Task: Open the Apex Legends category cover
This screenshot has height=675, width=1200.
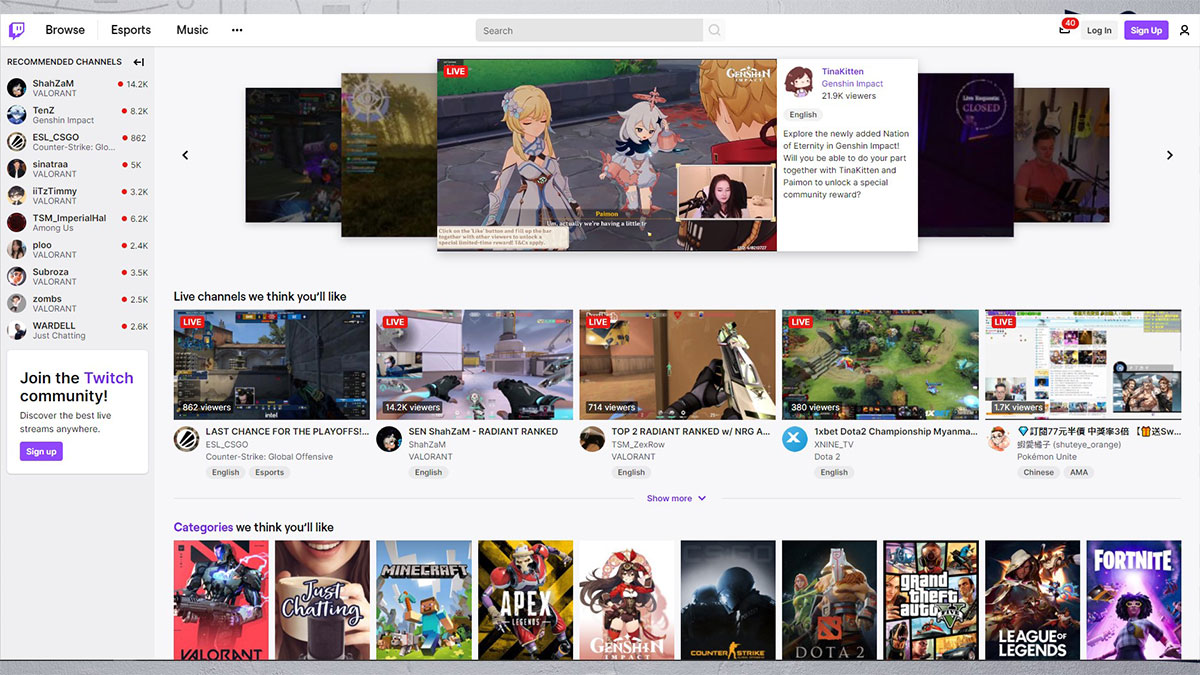Action: (x=526, y=600)
